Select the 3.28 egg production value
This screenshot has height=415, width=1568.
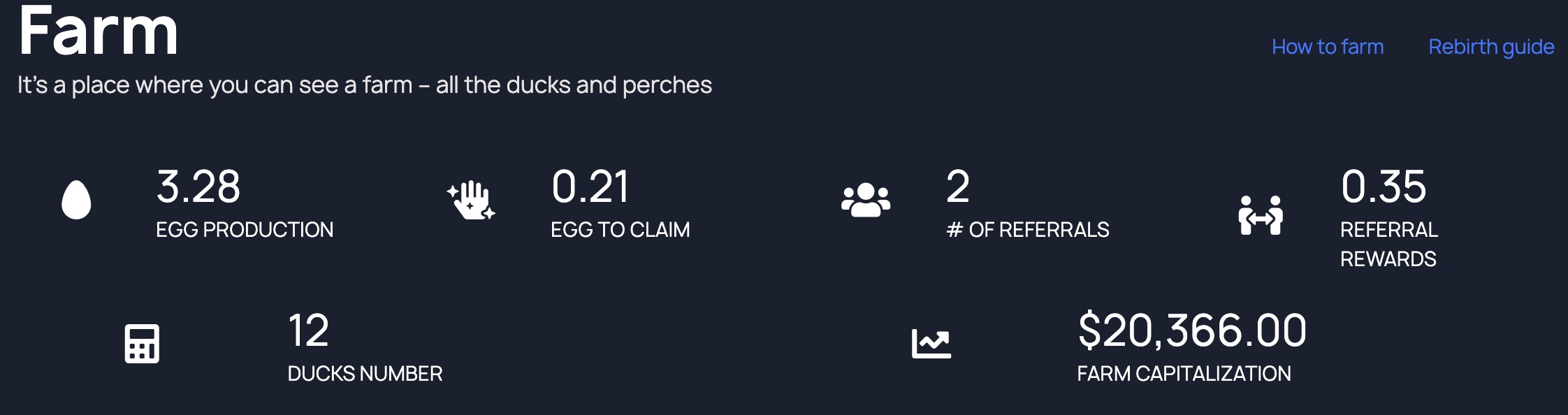click(x=198, y=187)
